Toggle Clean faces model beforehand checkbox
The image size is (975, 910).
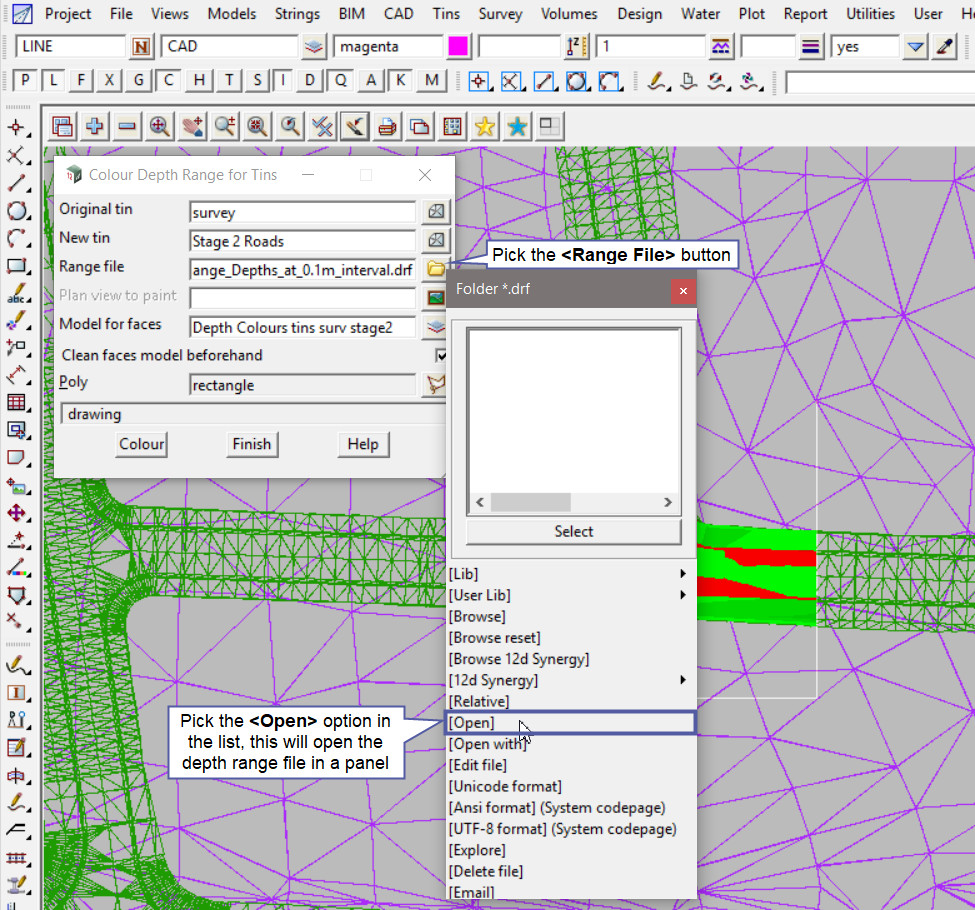441,355
